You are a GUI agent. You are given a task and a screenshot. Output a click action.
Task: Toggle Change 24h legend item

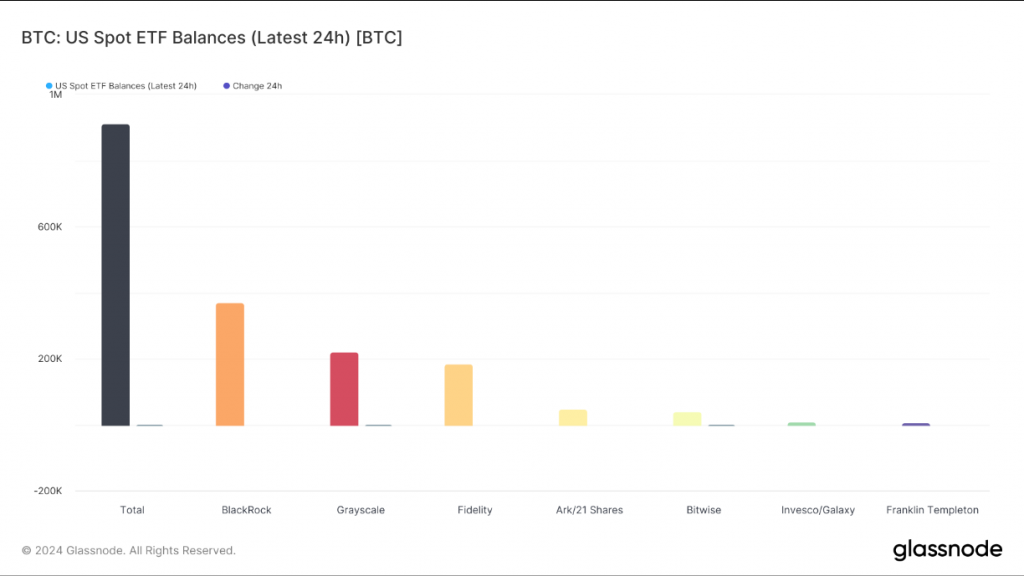(252, 86)
